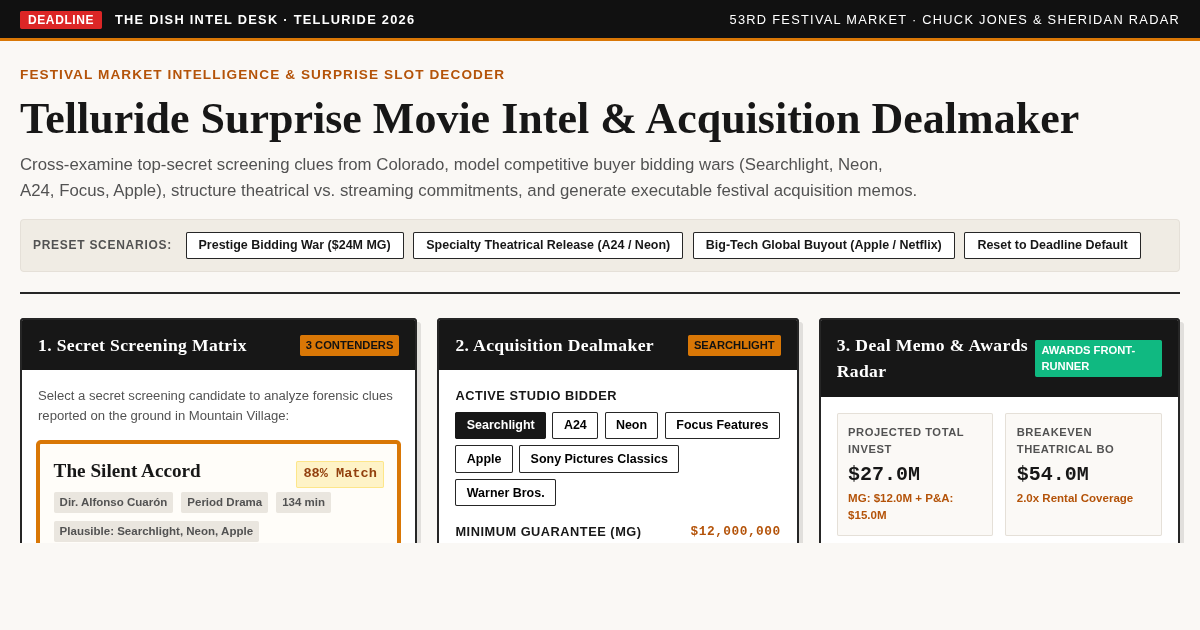Image resolution: width=1200 pixels, height=630 pixels.
Task: Click the ACTIVE STUDIO BIDDER label
Action: click(x=536, y=396)
